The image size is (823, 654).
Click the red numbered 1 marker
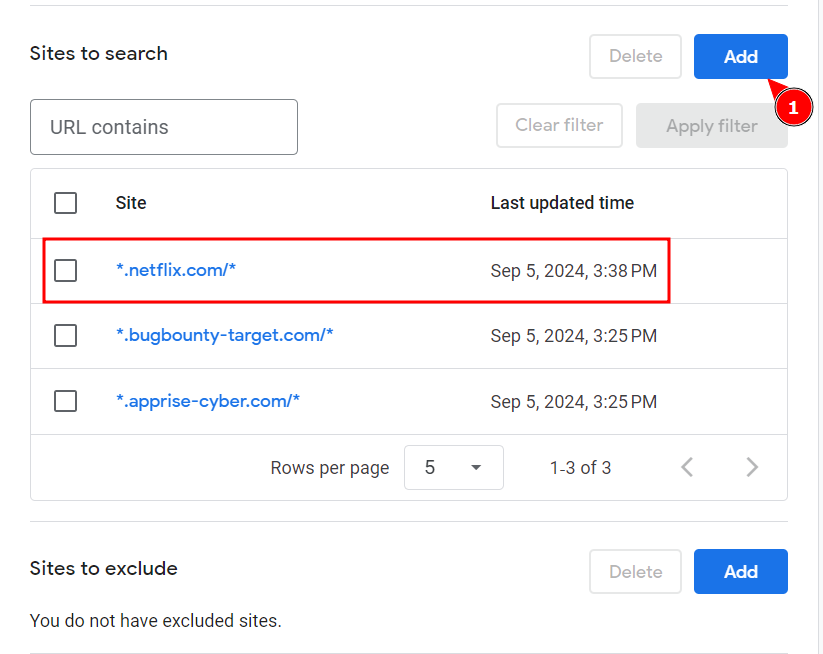tap(793, 107)
